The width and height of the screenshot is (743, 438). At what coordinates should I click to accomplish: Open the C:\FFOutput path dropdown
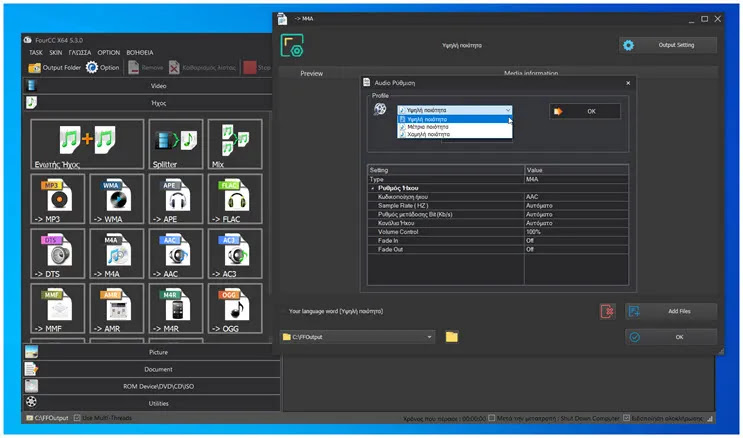[x=358, y=337]
